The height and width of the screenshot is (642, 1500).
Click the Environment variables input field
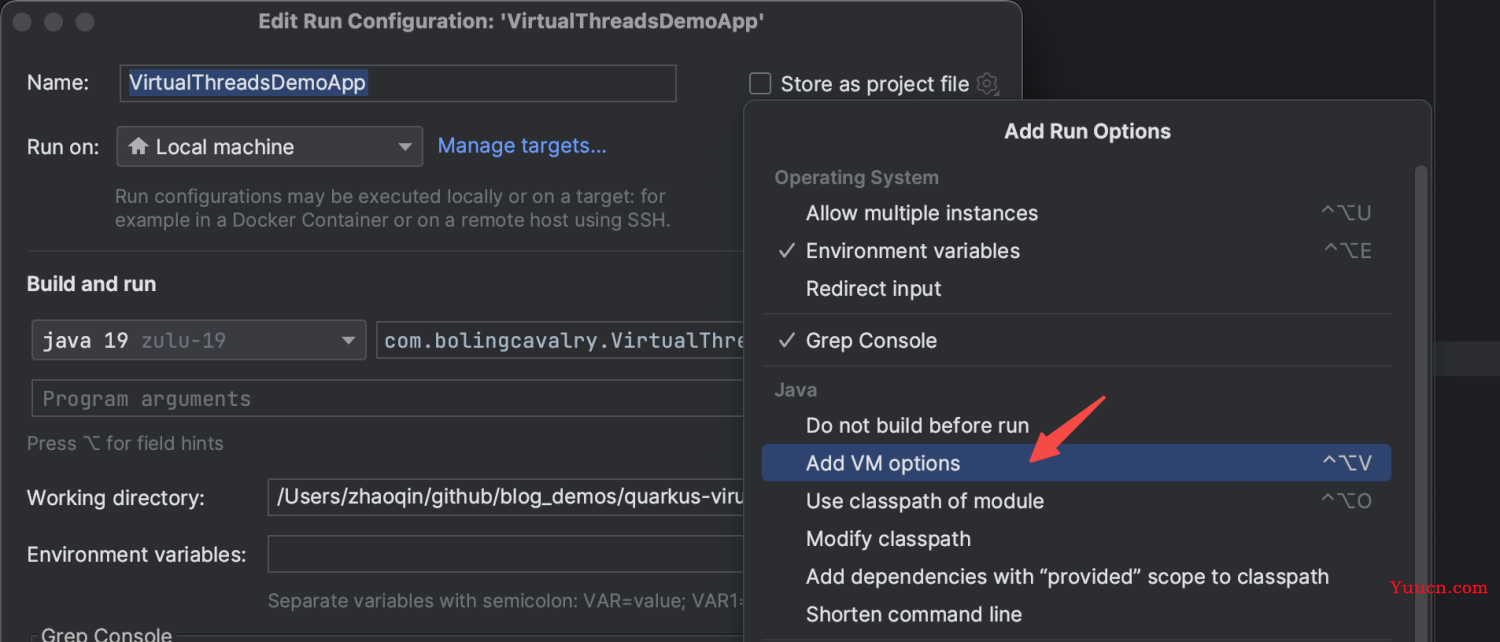[x=506, y=554]
